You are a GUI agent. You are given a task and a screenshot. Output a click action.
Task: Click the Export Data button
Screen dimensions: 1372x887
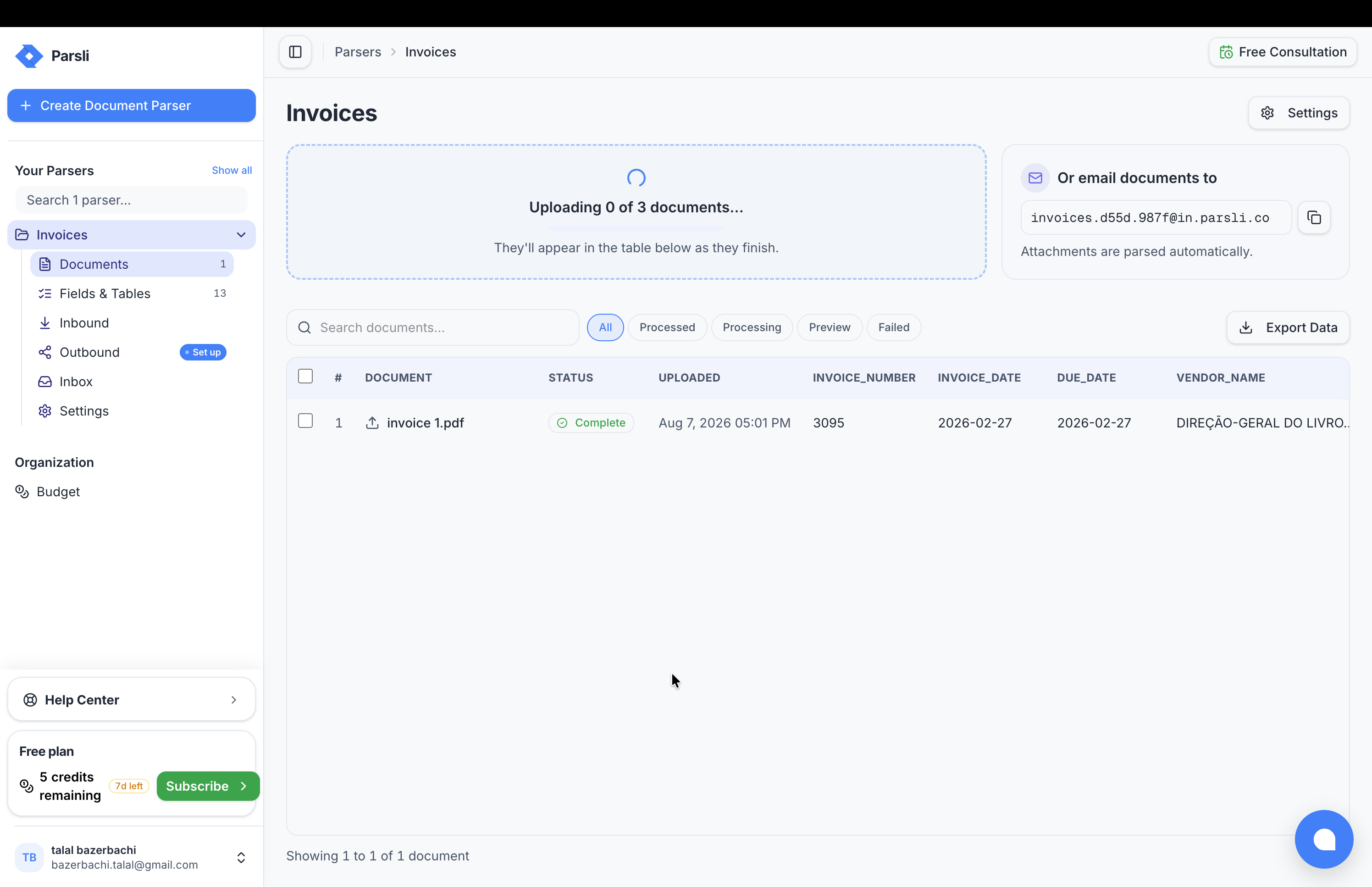coord(1287,328)
